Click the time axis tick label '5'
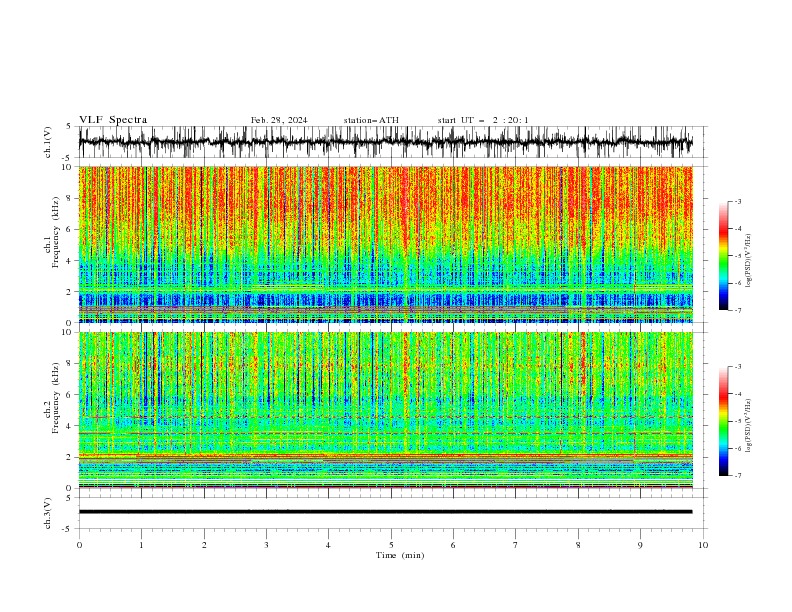 point(391,545)
